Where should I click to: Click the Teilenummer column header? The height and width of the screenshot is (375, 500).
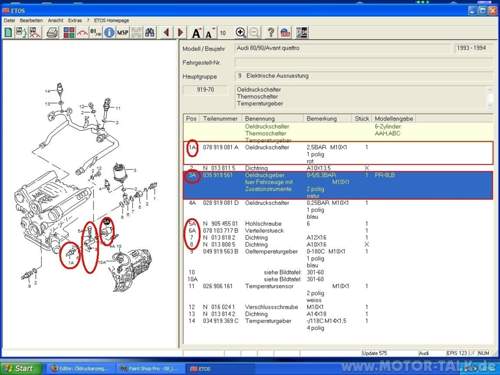[220, 118]
